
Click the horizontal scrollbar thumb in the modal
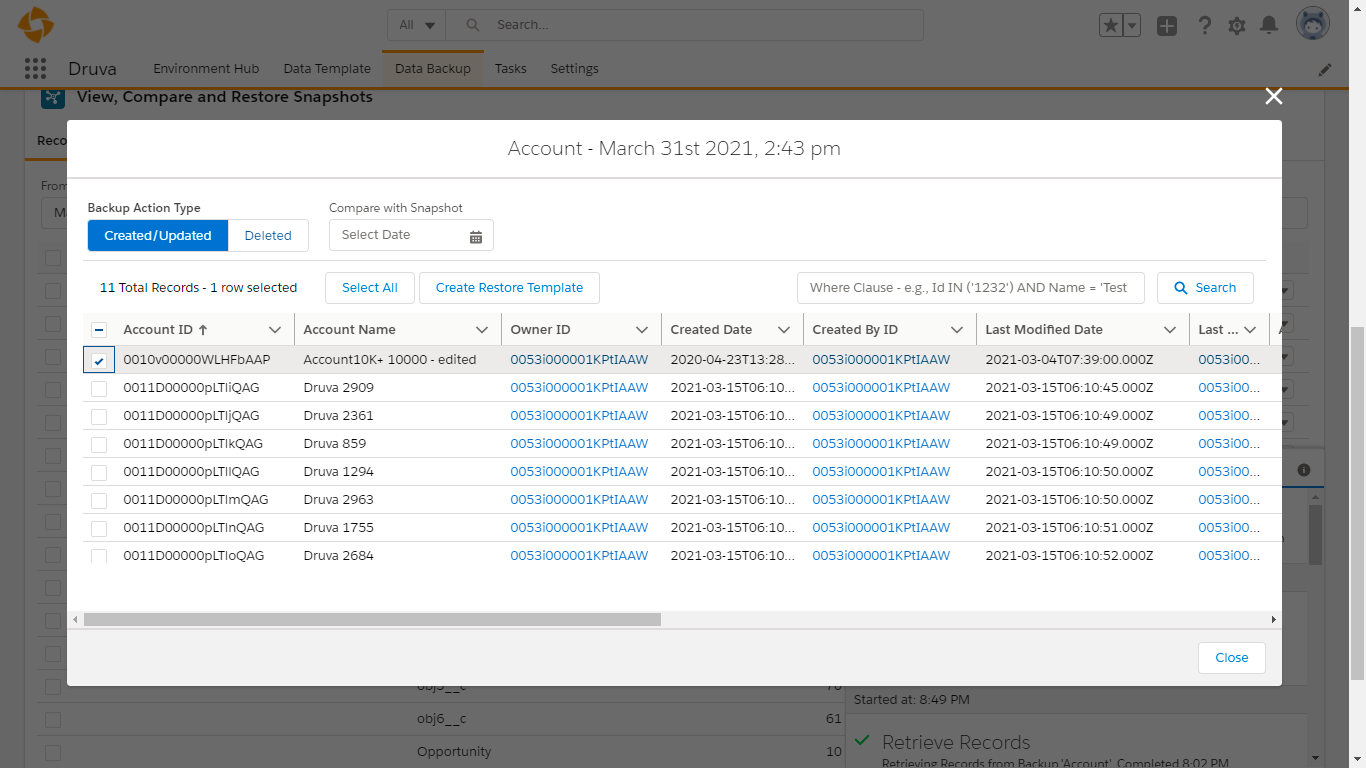point(372,620)
